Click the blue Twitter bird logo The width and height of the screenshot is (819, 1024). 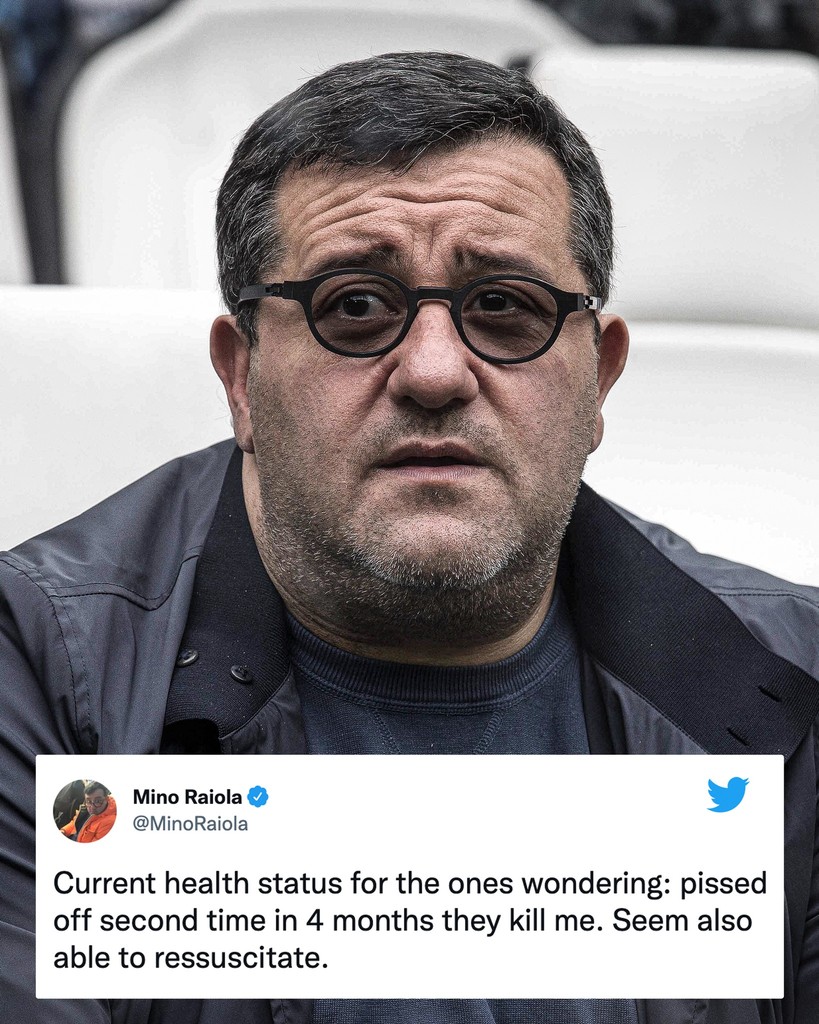728,794
